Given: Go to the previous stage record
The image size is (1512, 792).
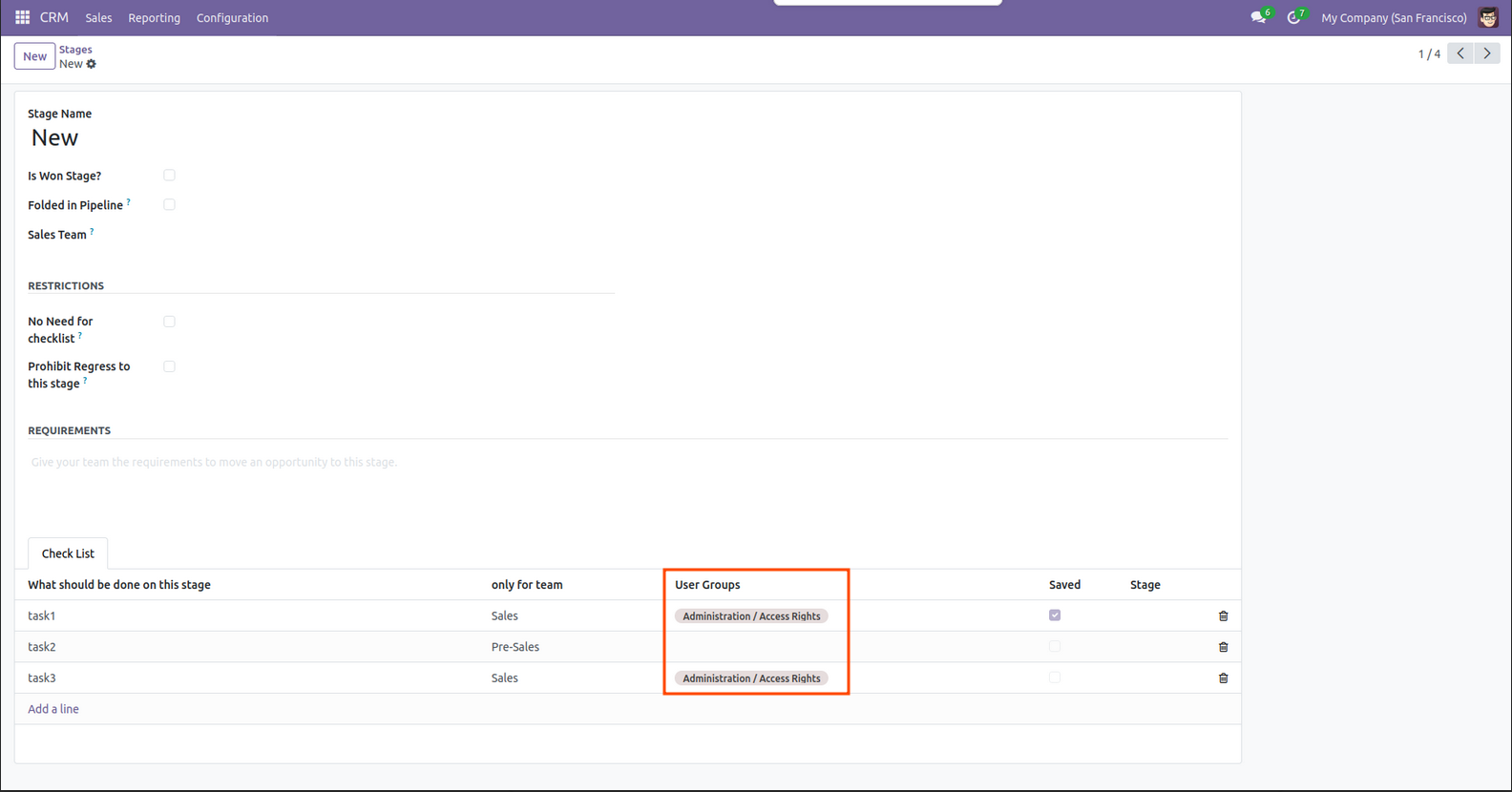Looking at the screenshot, I should pyautogui.click(x=1460, y=53).
